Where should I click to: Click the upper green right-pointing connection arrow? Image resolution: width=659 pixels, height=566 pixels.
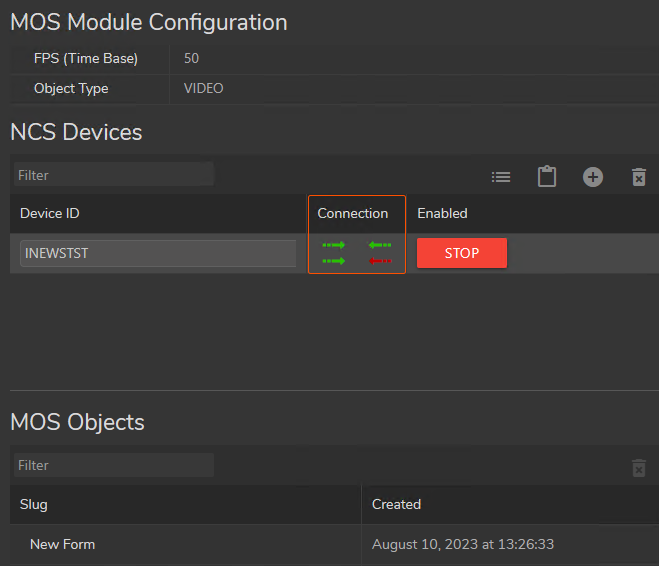point(333,245)
